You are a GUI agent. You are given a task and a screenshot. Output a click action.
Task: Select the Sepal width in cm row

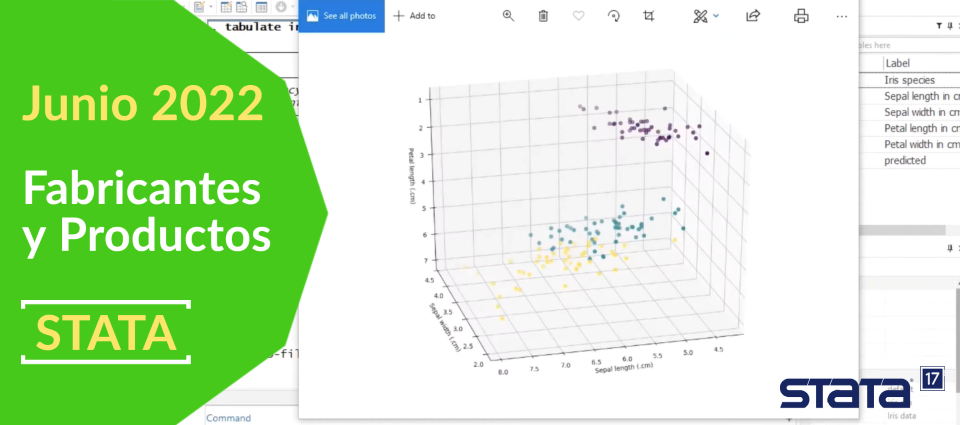pyautogui.click(x=910, y=112)
